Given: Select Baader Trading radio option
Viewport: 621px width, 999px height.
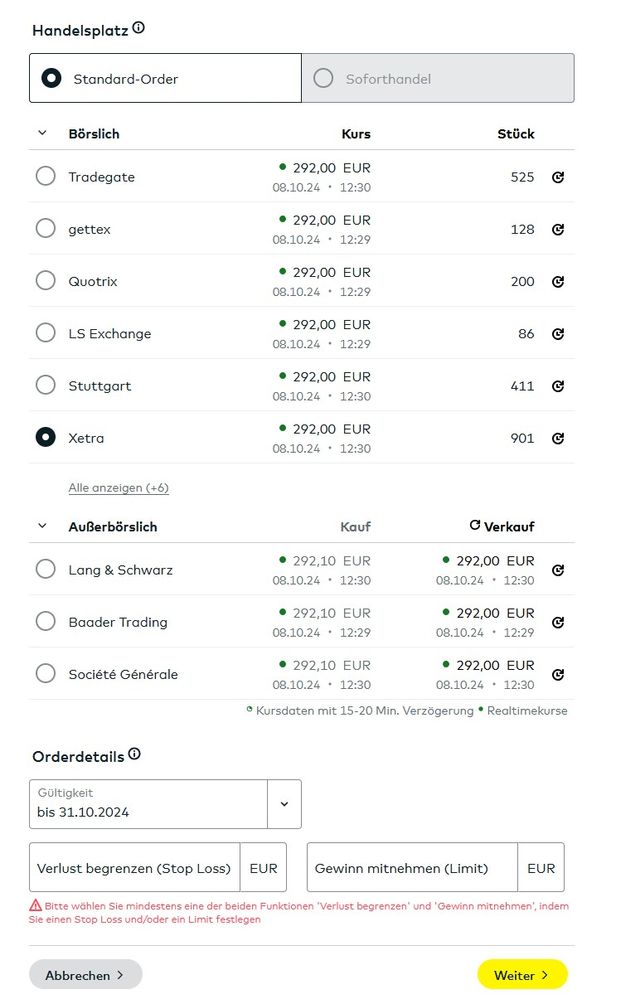Looking at the screenshot, I should click(x=45, y=622).
